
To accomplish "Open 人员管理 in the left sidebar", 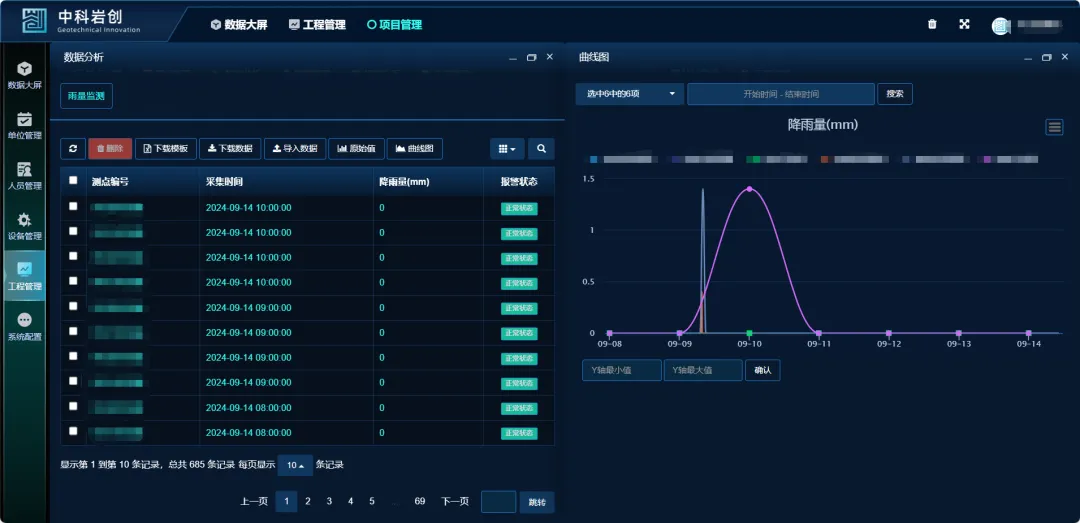I will coord(24,176).
